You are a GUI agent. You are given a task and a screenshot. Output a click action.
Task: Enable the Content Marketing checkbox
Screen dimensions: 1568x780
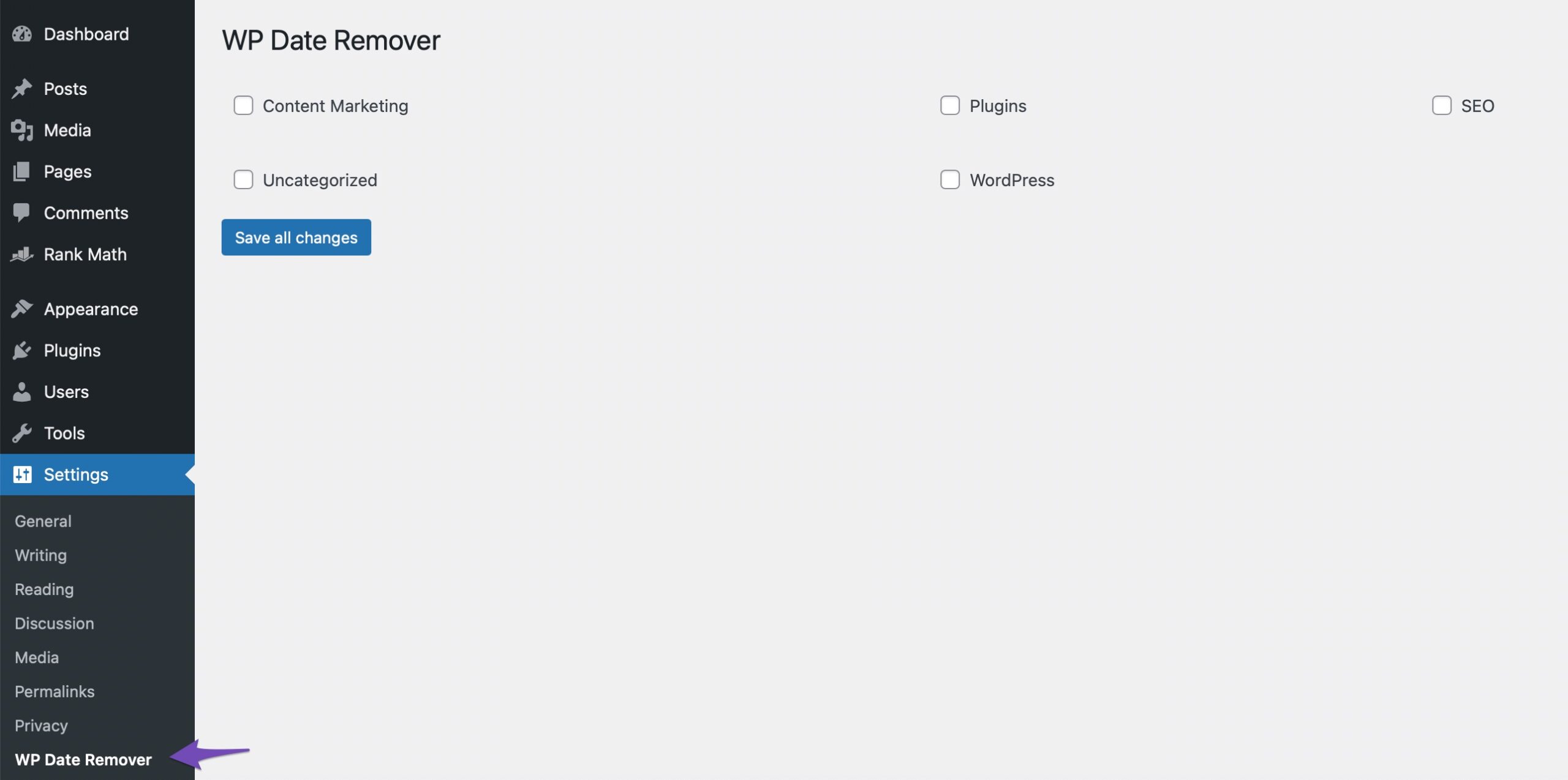(x=243, y=105)
